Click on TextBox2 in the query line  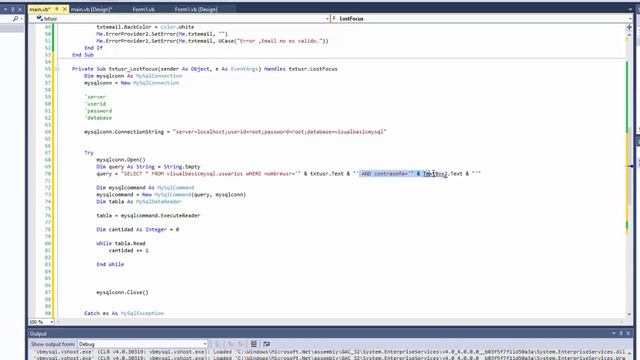coord(435,174)
